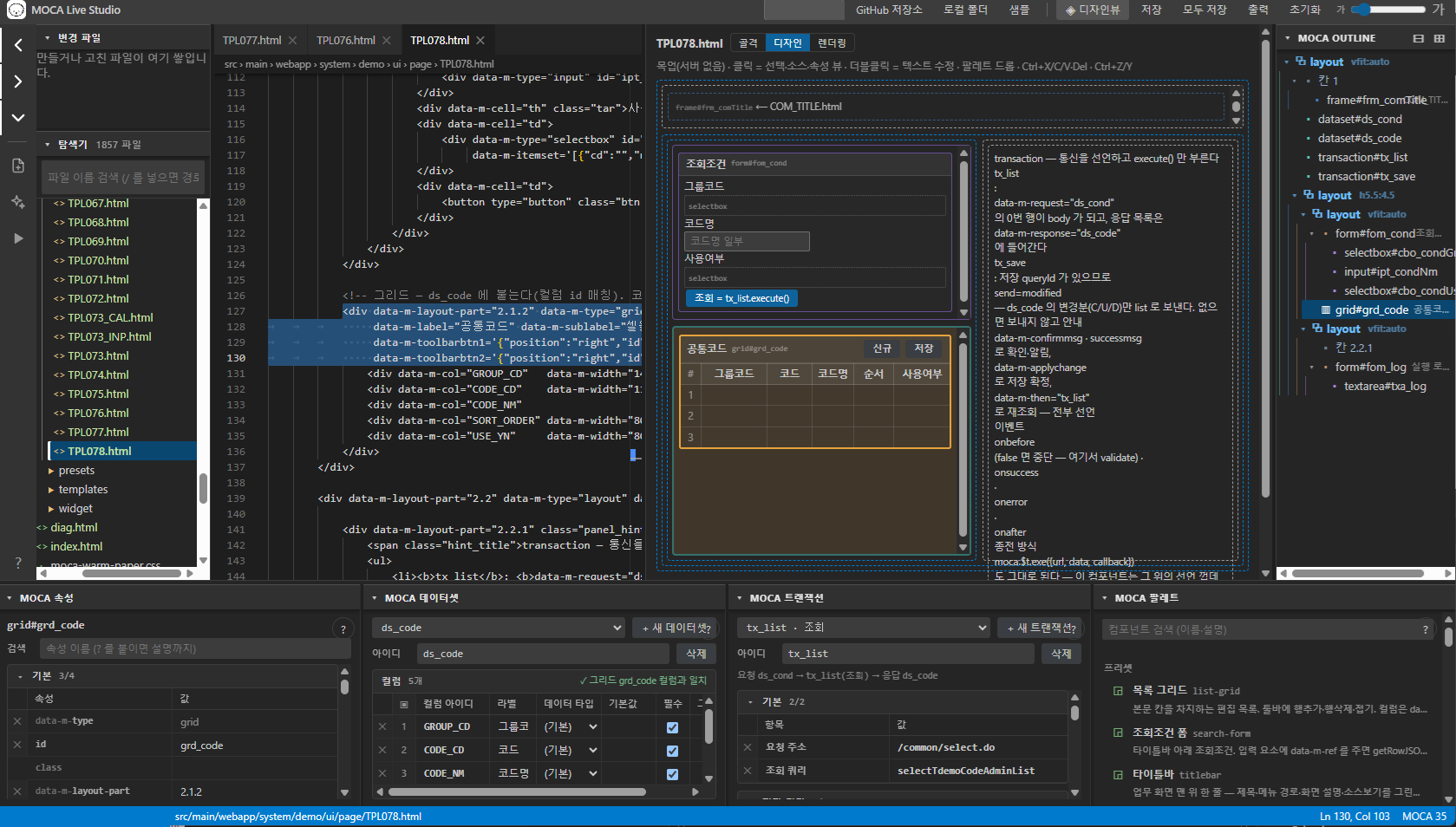This screenshot has height=827, width=1456.
Task: Toggle the GROUP_CD required checkbox
Action: (x=672, y=727)
